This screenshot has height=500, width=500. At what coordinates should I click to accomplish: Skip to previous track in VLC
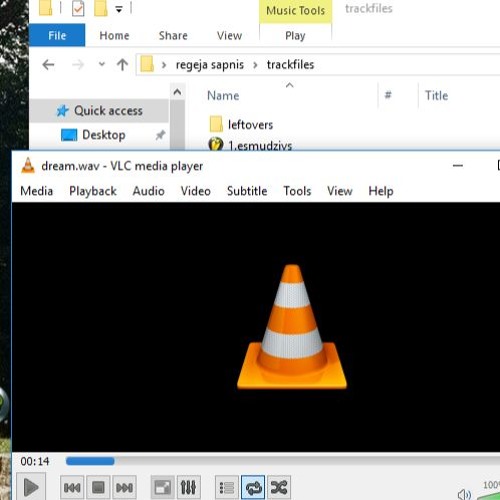tap(72, 488)
